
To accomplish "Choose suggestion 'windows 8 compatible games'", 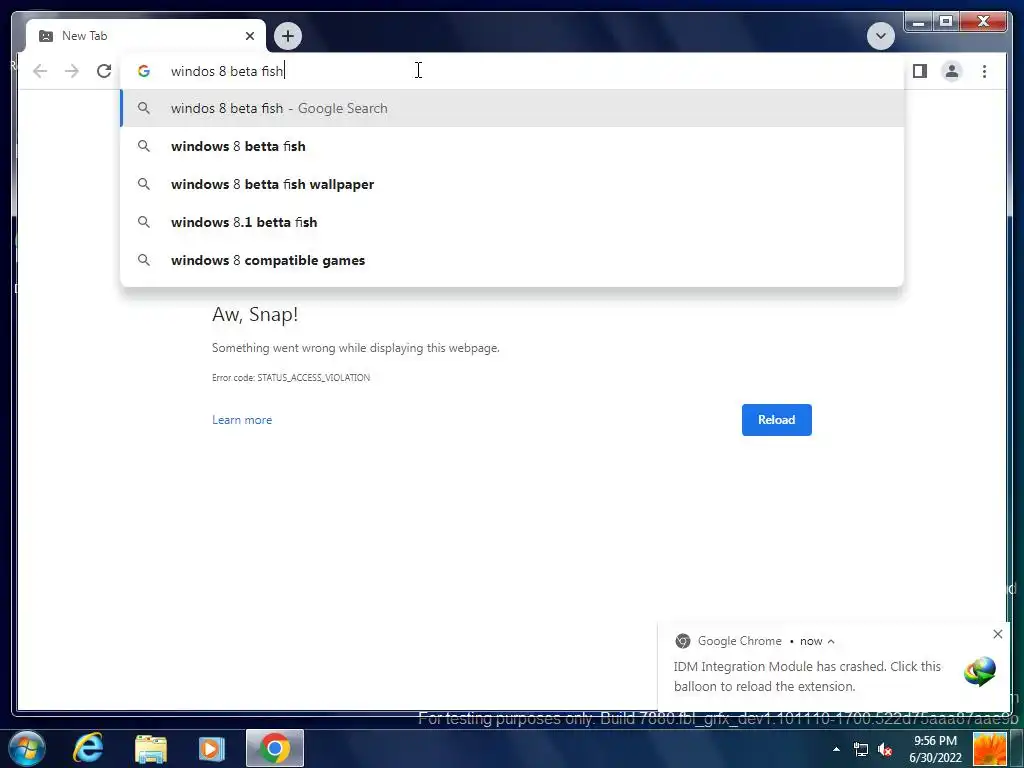I will [512, 260].
